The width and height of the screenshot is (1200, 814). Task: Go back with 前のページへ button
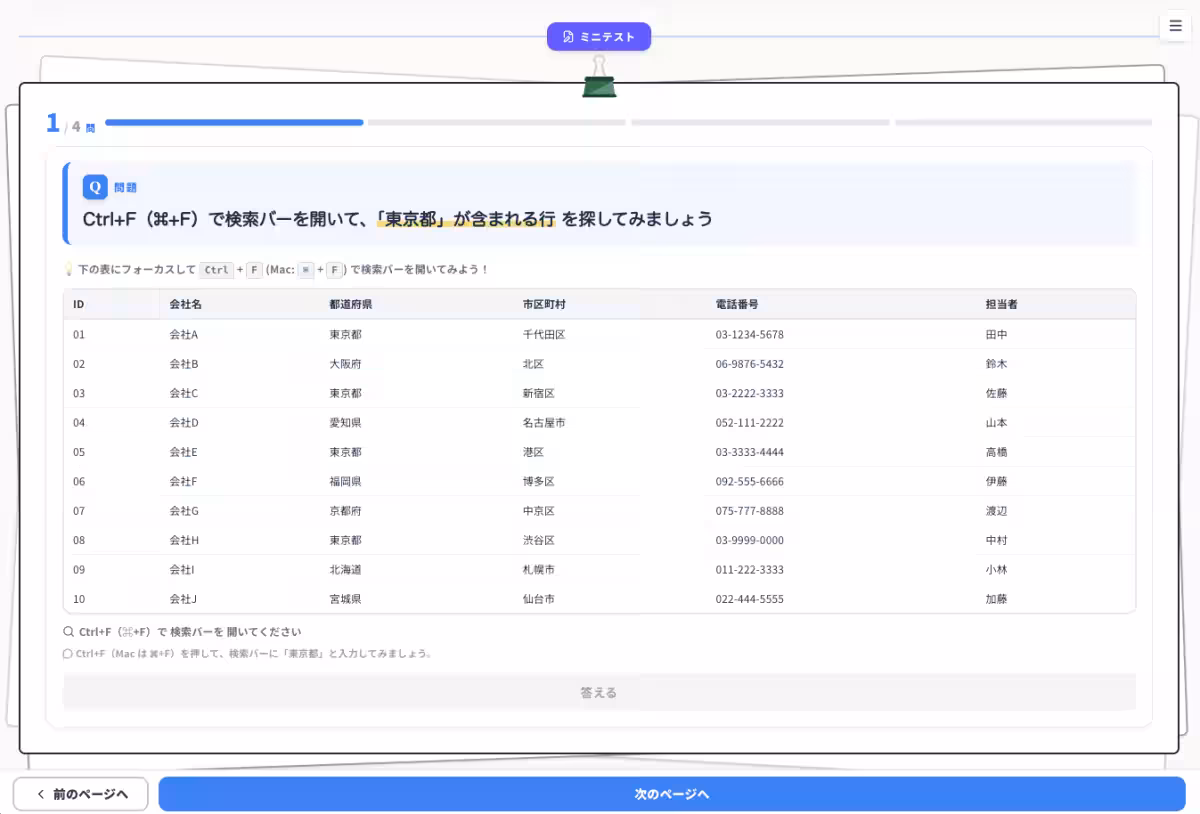[81, 794]
